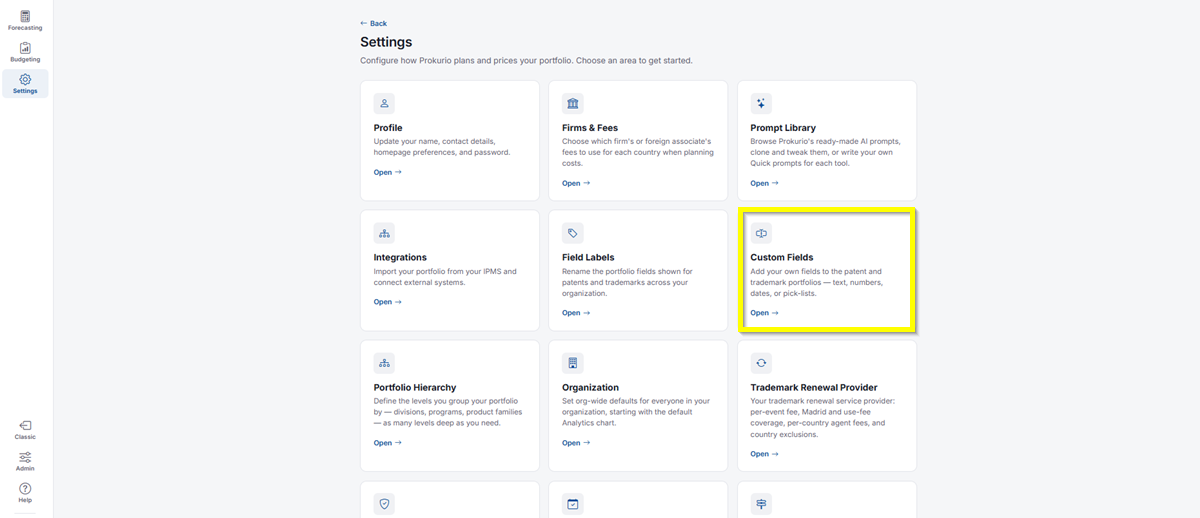Open the Forecasting calculator icon in sidebar

(25, 16)
